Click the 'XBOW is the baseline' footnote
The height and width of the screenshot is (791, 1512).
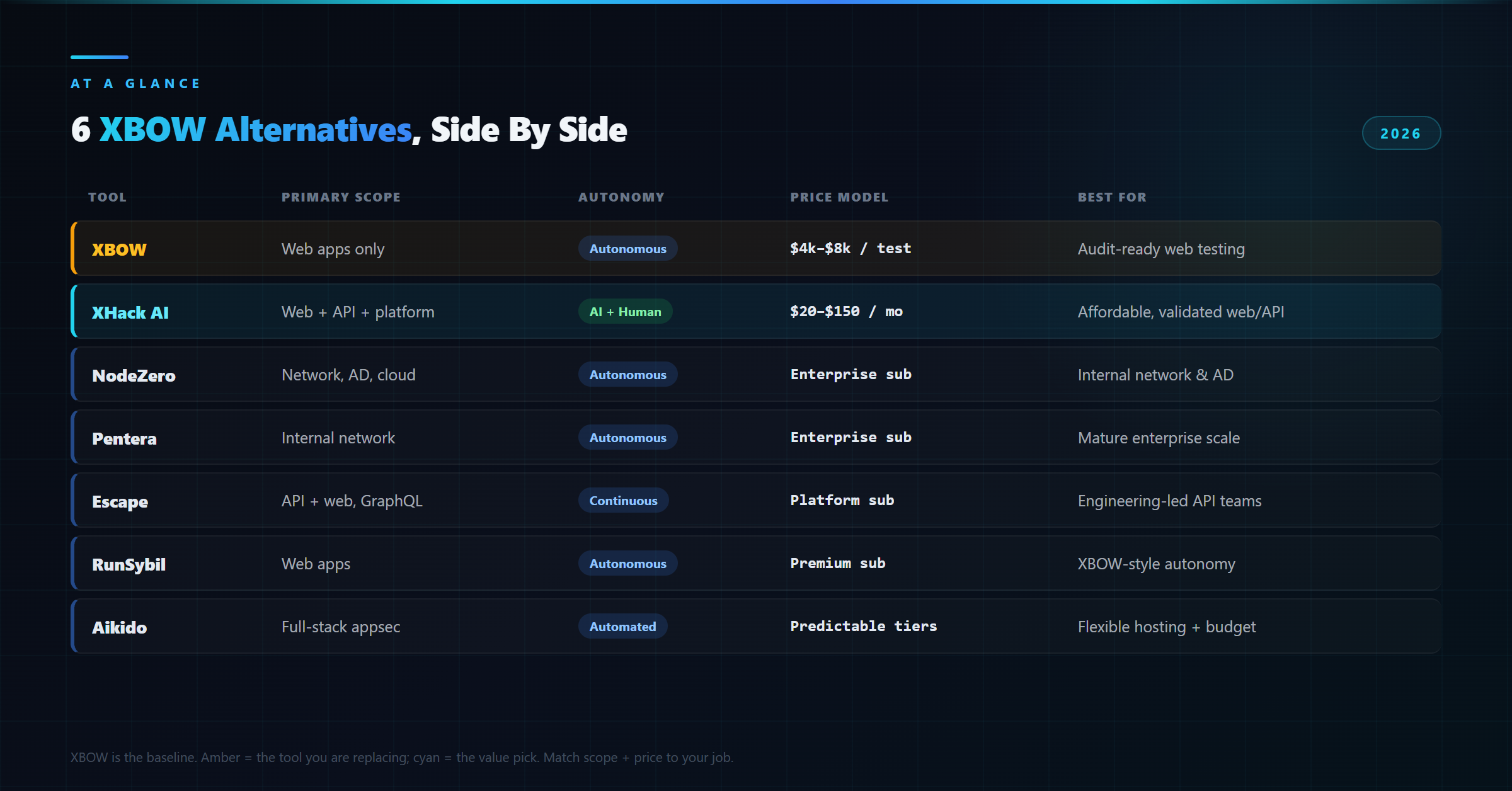tap(402, 758)
